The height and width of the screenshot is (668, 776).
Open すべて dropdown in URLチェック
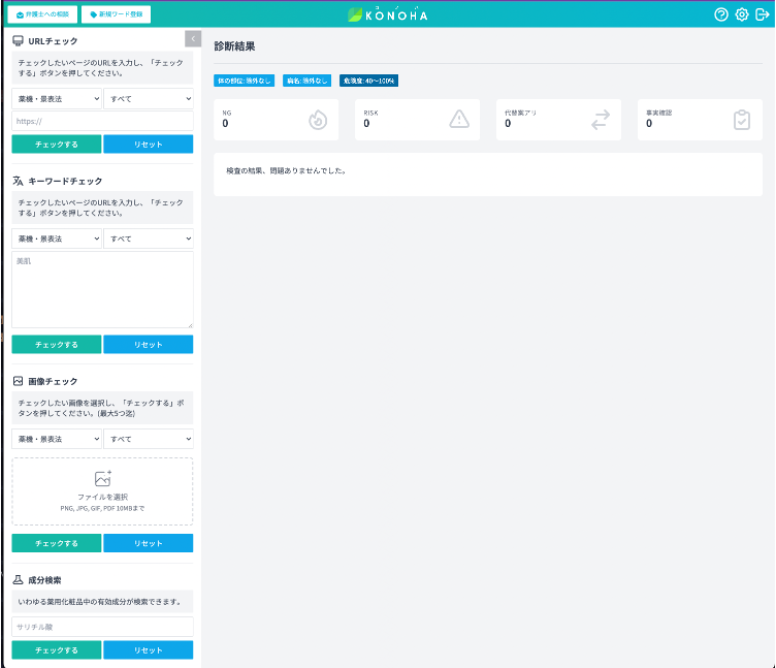(x=148, y=99)
